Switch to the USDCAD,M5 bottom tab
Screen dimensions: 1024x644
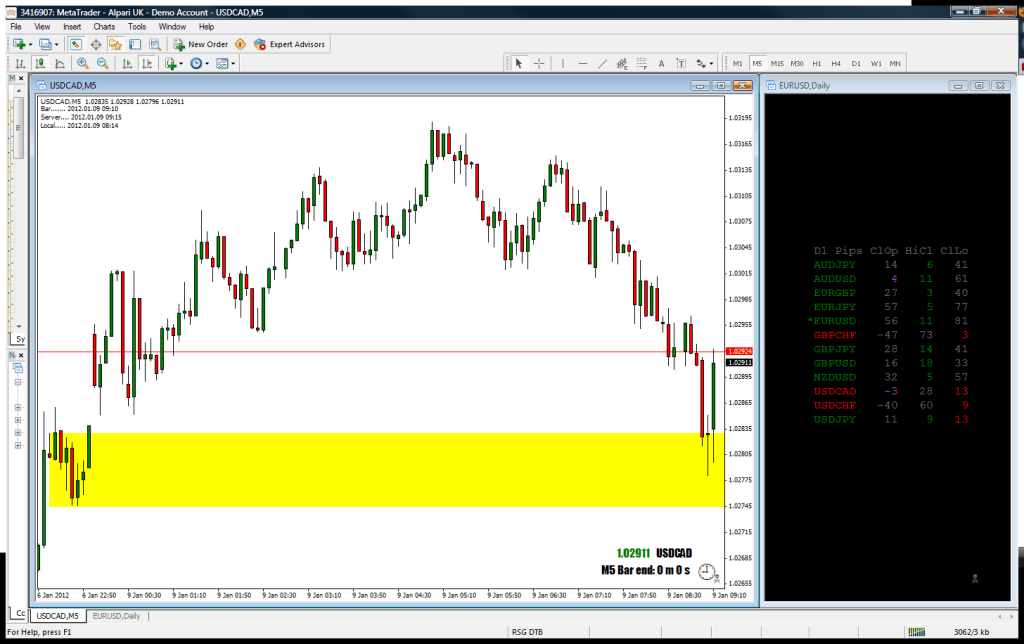pos(57,616)
